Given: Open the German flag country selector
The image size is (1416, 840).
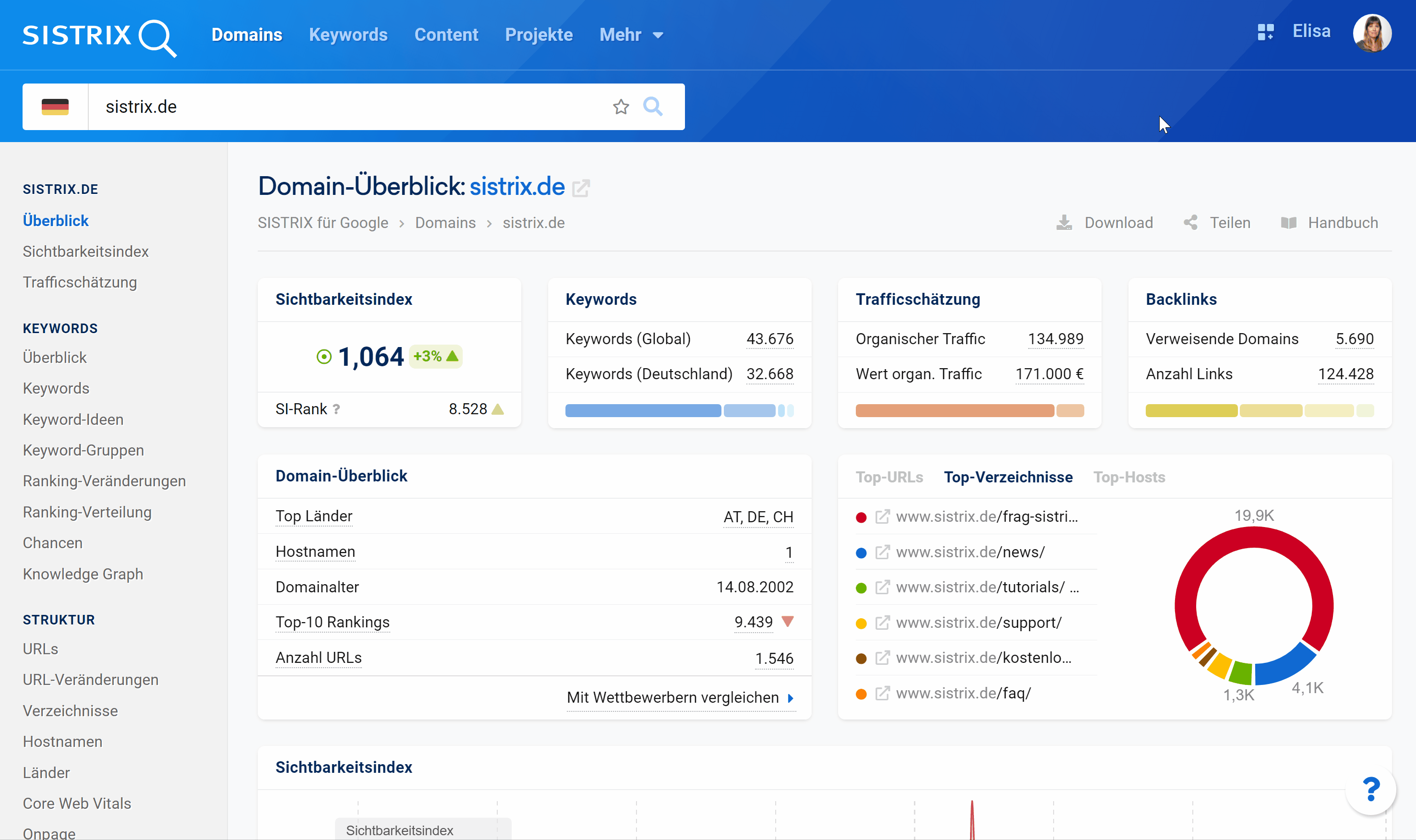Looking at the screenshot, I should (x=55, y=107).
